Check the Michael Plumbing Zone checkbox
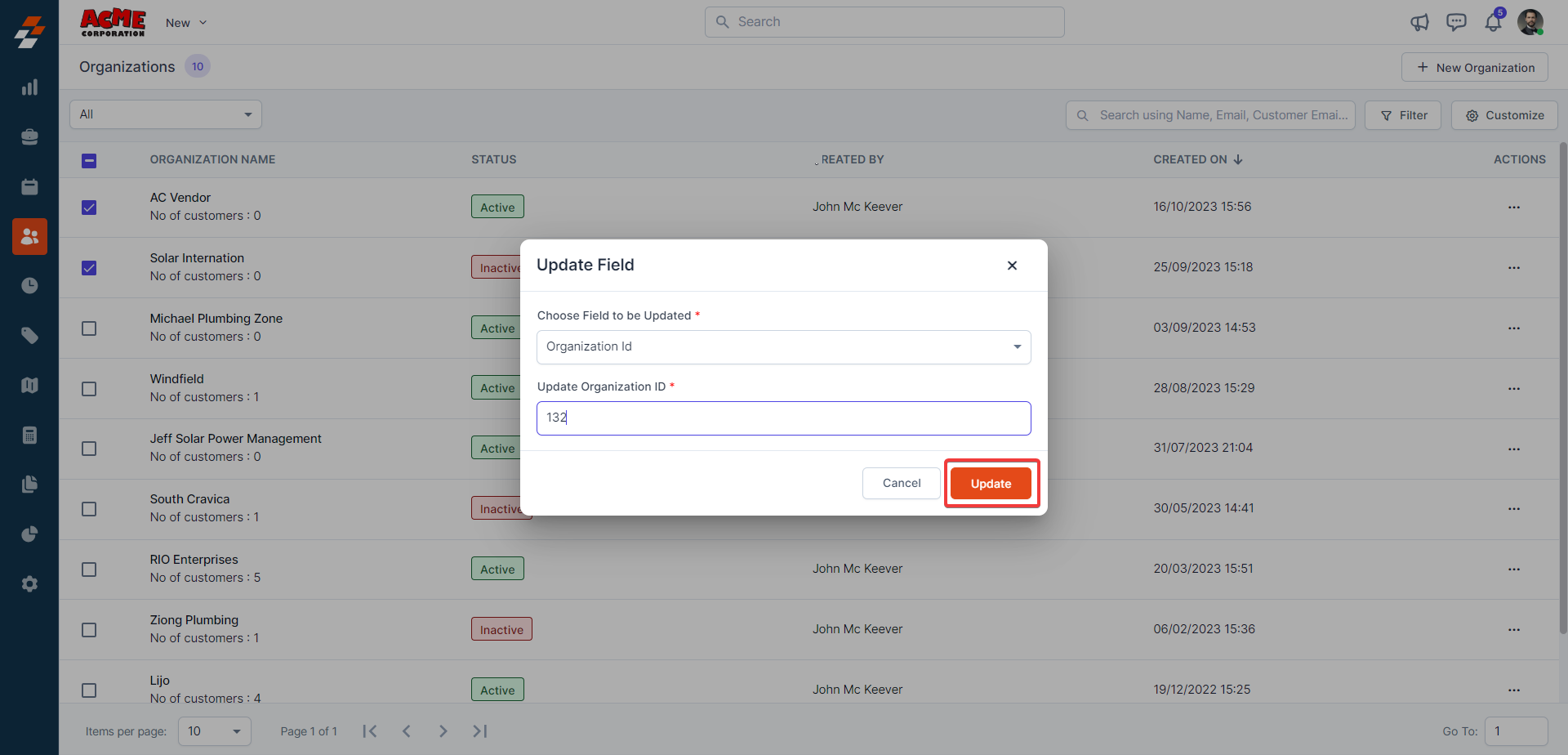The height and width of the screenshot is (755, 1568). [x=89, y=328]
